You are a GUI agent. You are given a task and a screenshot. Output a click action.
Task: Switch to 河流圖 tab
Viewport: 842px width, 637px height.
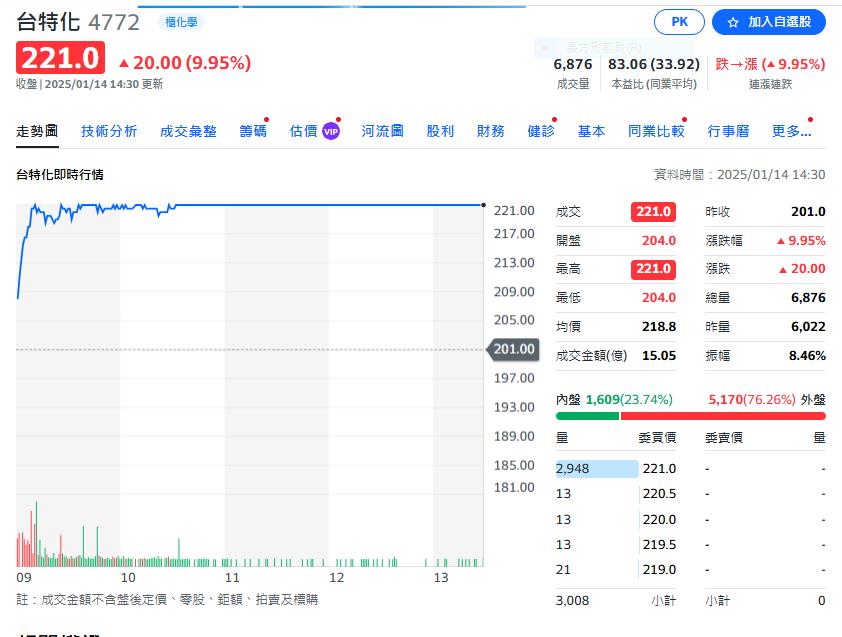click(382, 131)
